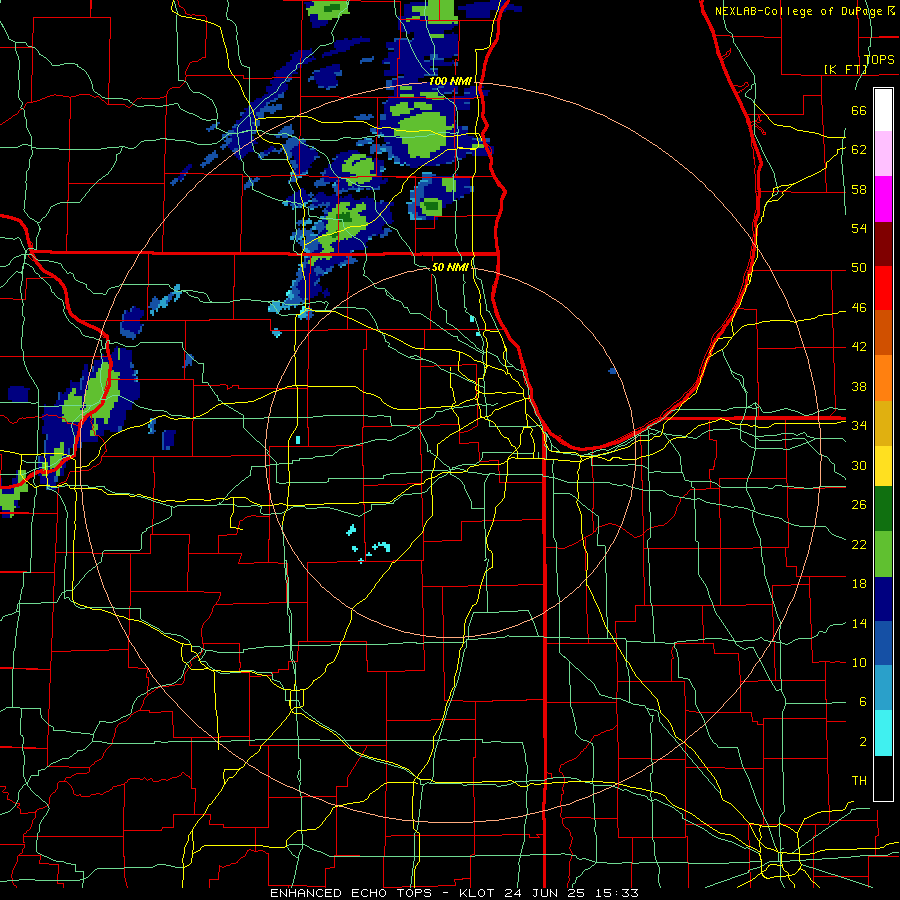Click the dark red 50-54 kft swatch
Image resolution: width=900 pixels, height=900 pixels.
[883, 244]
